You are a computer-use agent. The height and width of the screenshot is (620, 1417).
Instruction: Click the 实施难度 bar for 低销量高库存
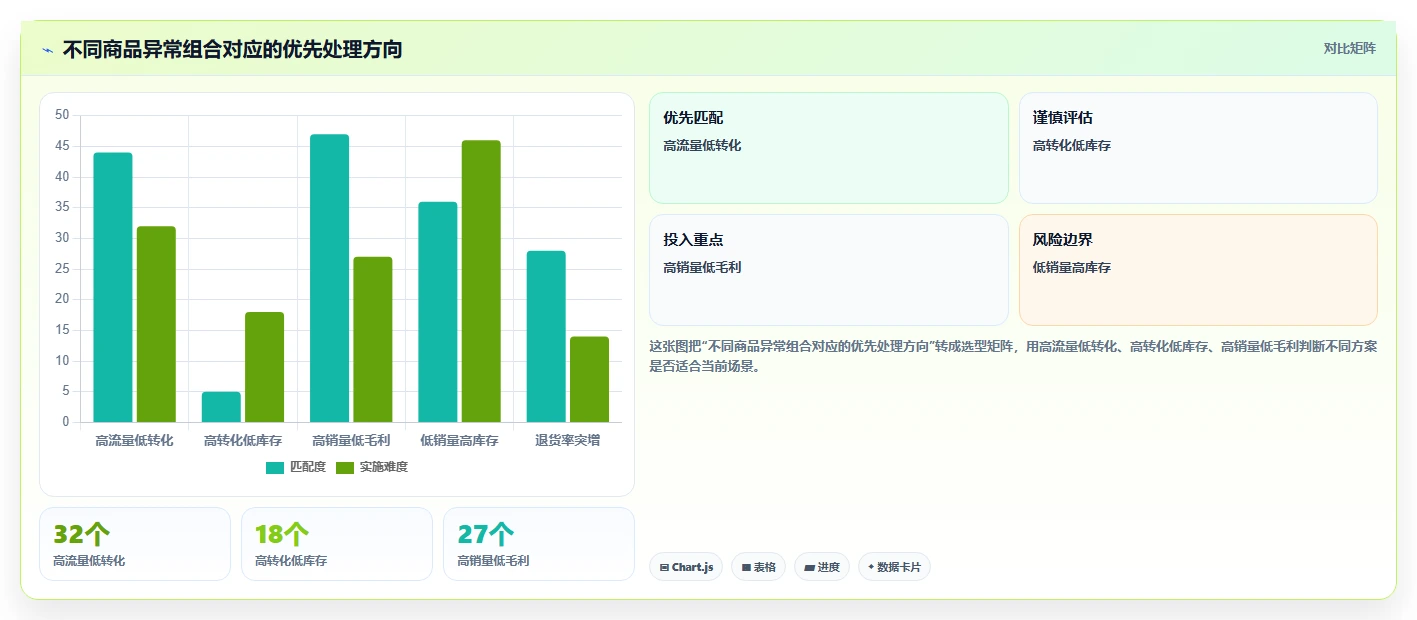click(x=480, y=281)
